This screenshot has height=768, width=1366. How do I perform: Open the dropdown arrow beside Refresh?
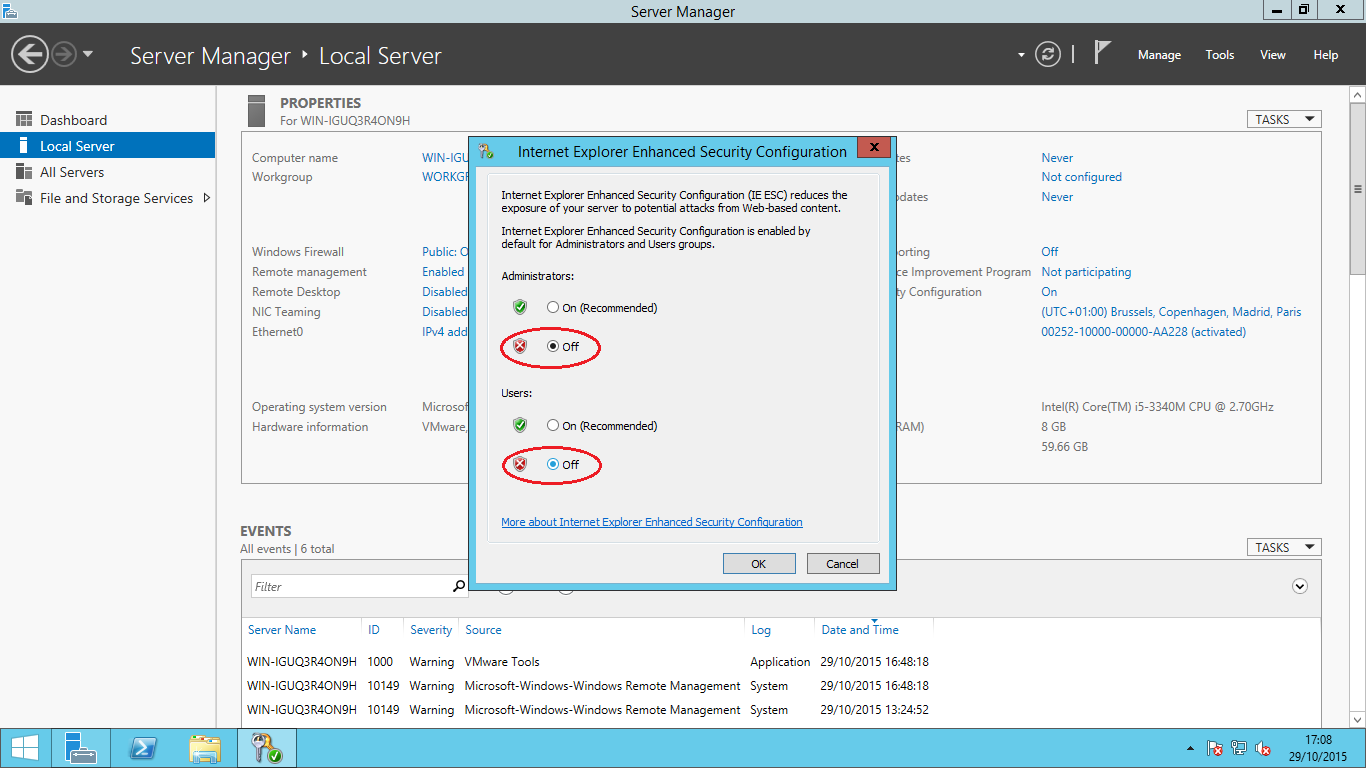coord(1021,55)
